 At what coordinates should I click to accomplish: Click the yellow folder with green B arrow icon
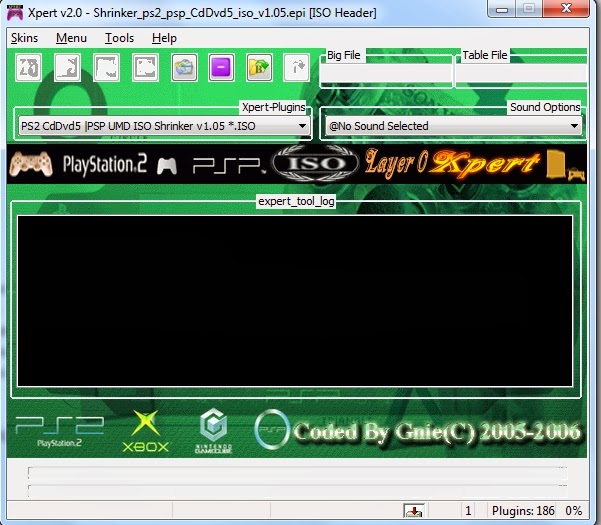259,68
